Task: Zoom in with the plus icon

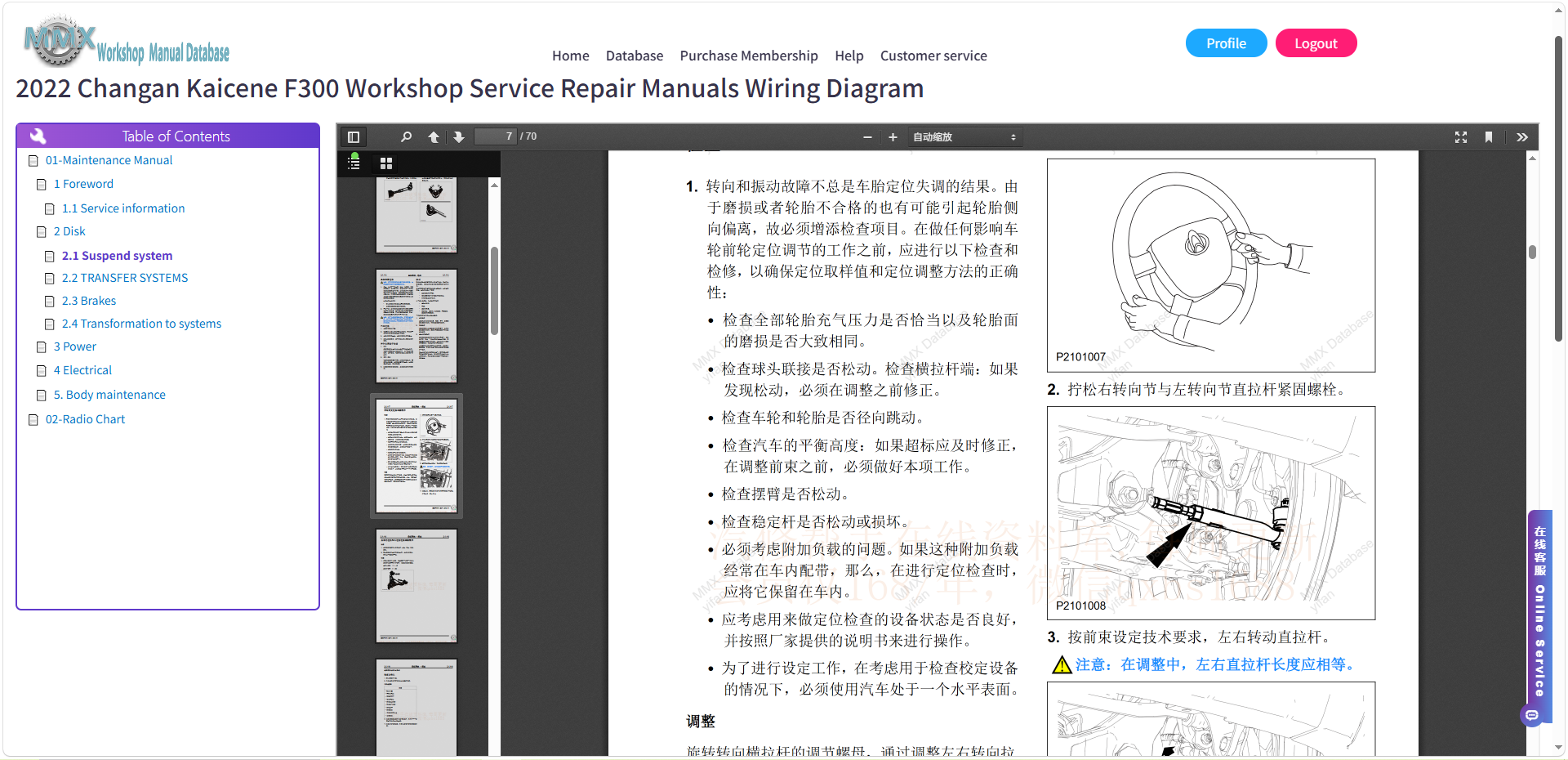Action: tap(893, 137)
